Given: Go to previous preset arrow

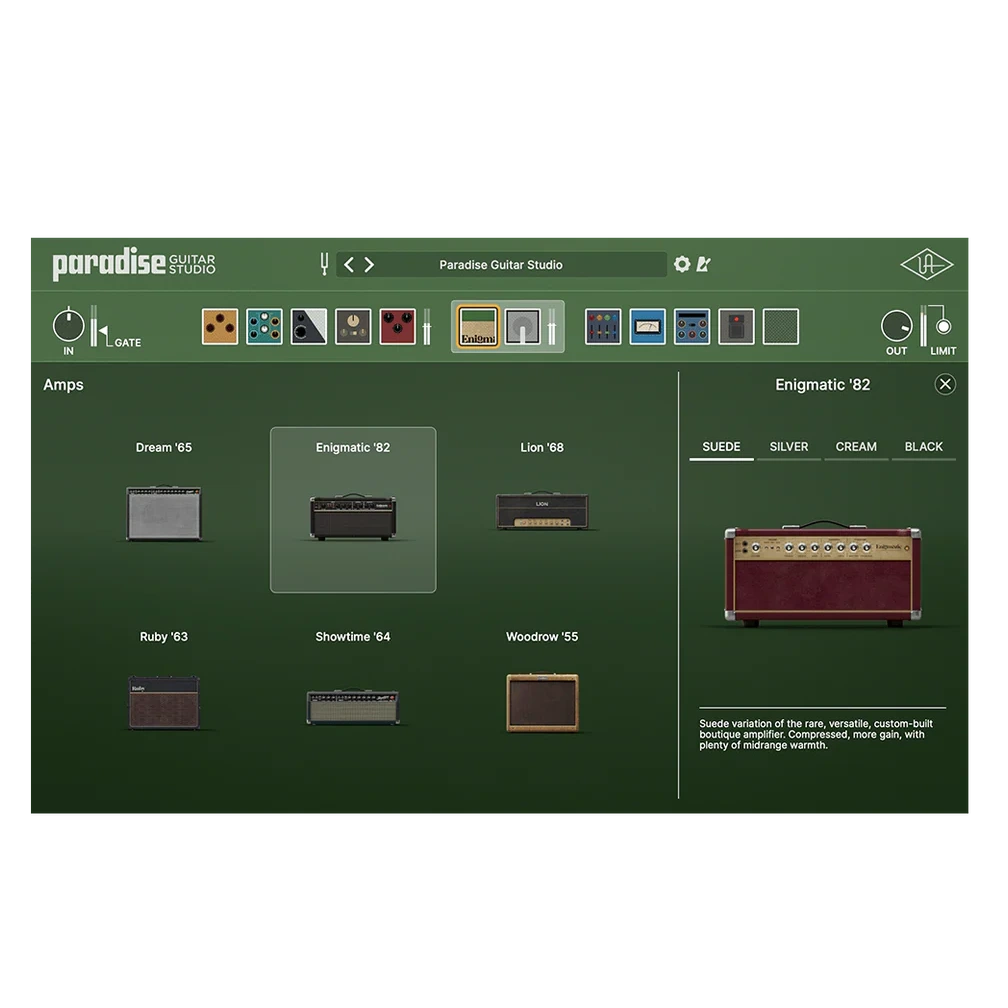Looking at the screenshot, I should [x=349, y=265].
